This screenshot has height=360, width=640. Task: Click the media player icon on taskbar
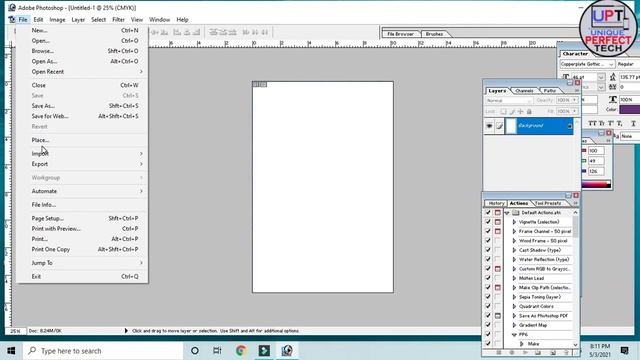pyautogui.click(x=264, y=351)
